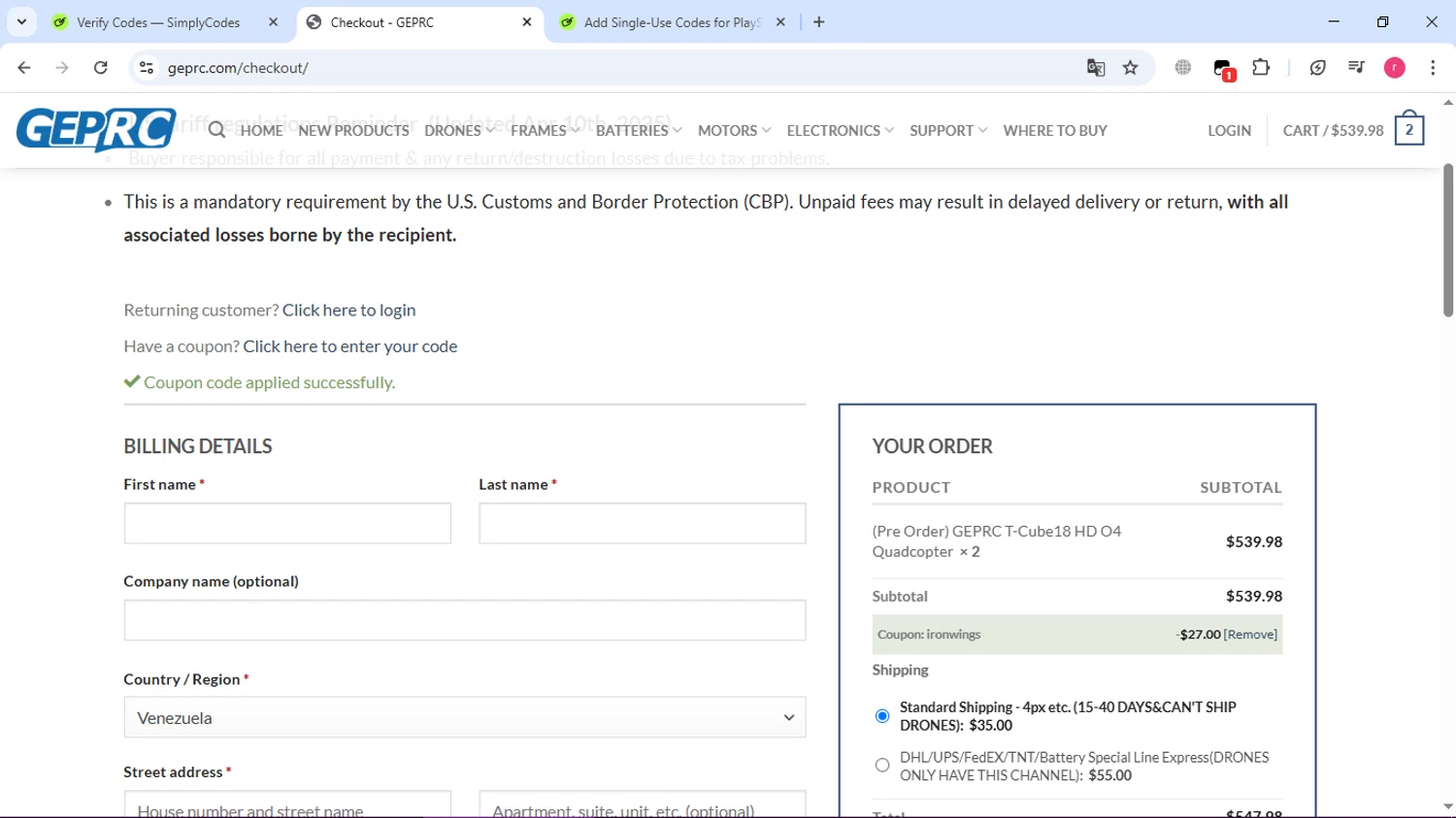Go to HOME in navigation
This screenshot has height=818, width=1456.
pyautogui.click(x=261, y=130)
